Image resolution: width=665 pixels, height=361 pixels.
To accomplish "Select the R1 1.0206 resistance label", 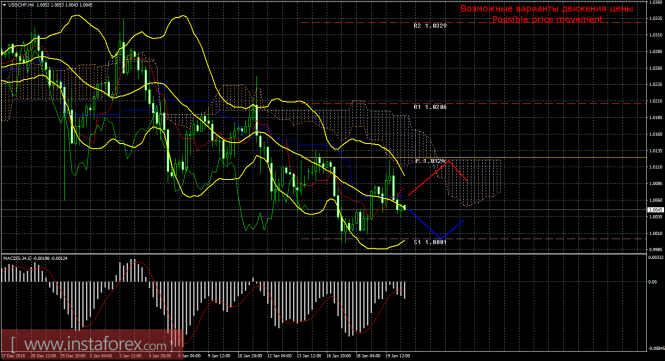I will (x=430, y=107).
